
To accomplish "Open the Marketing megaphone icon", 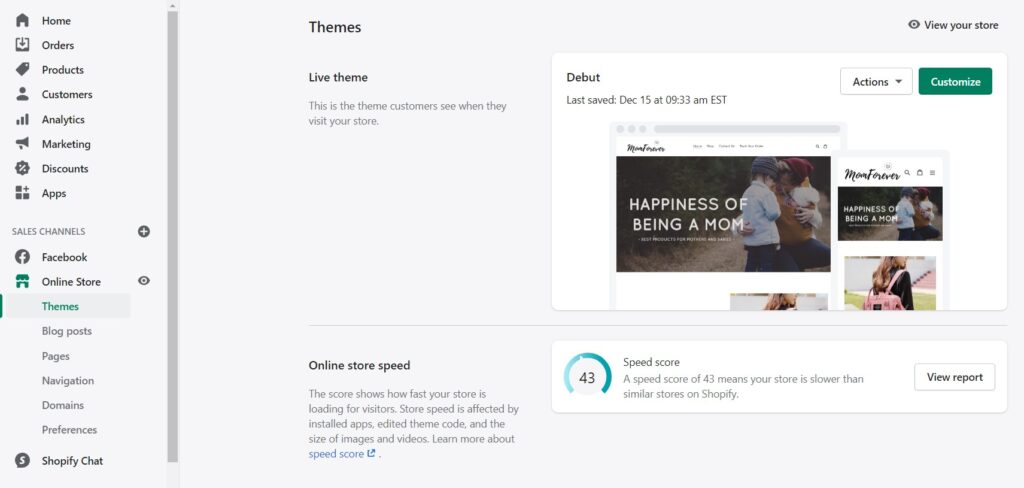I will tap(22, 143).
